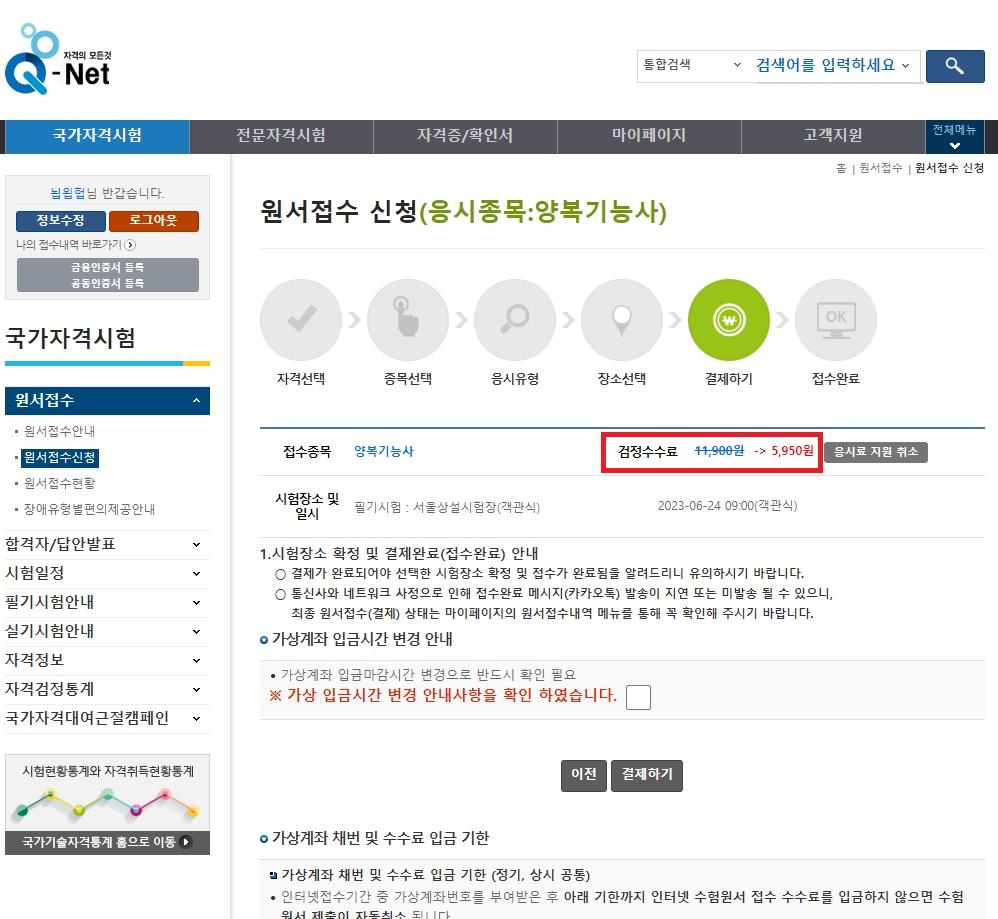Click the blue search magnifier icon

coord(955,66)
